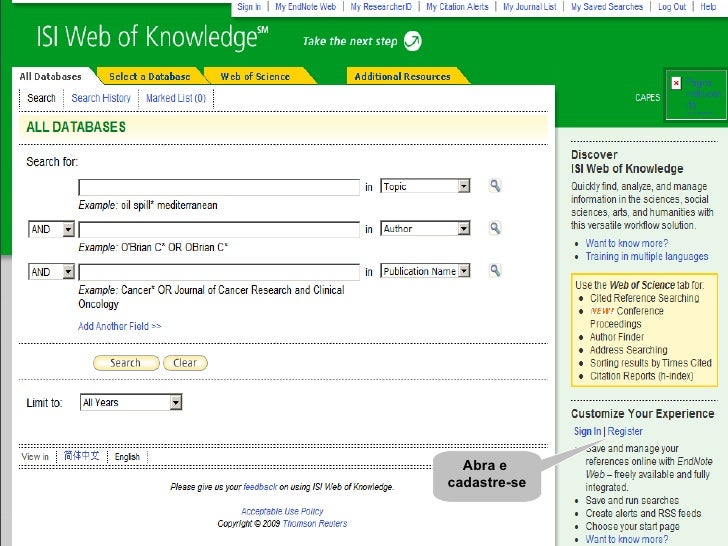The width and height of the screenshot is (728, 546).
Task: Select the Search sub-tab
Action: click(41, 98)
